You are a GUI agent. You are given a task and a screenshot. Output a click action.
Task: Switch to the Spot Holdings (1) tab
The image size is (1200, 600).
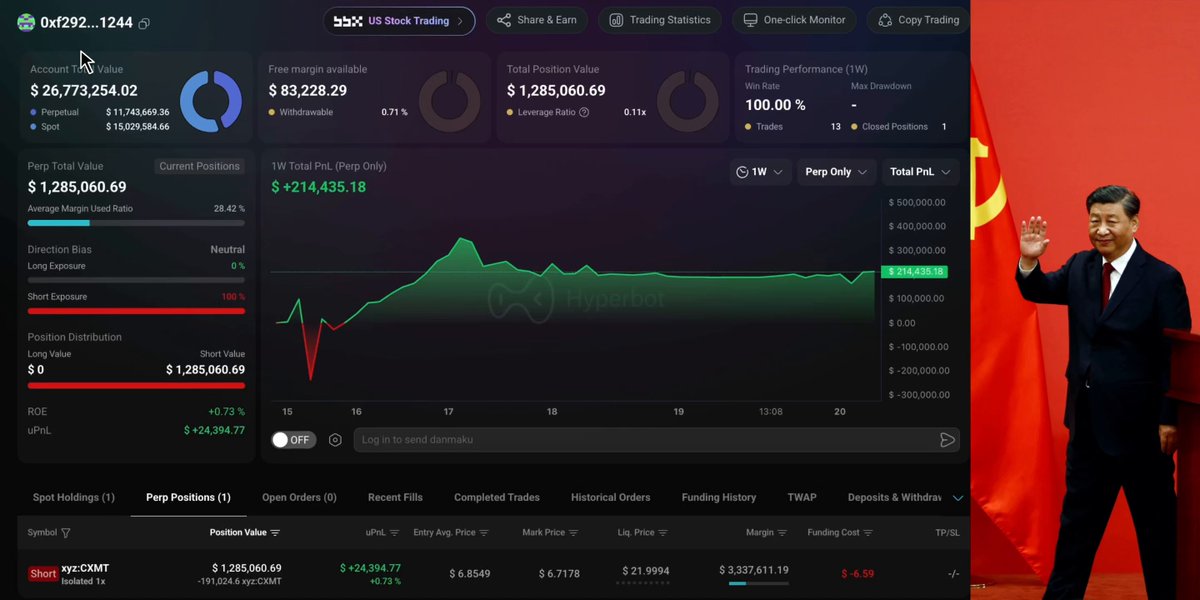tap(74, 497)
